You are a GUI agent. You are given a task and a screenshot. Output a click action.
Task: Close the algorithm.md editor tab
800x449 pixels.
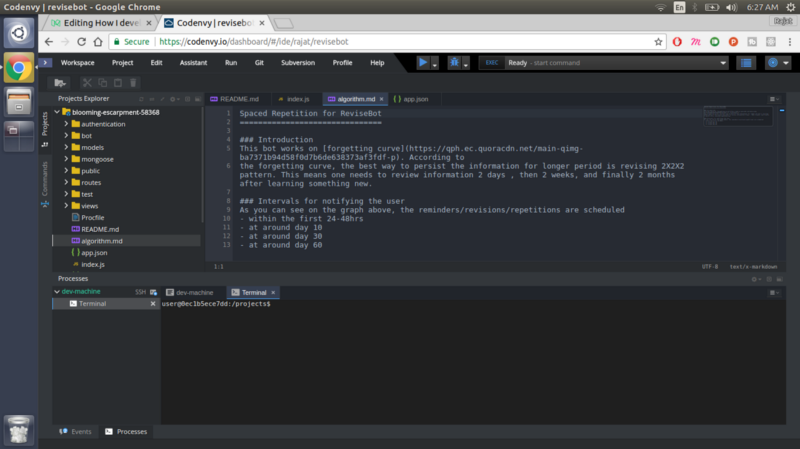point(383,99)
